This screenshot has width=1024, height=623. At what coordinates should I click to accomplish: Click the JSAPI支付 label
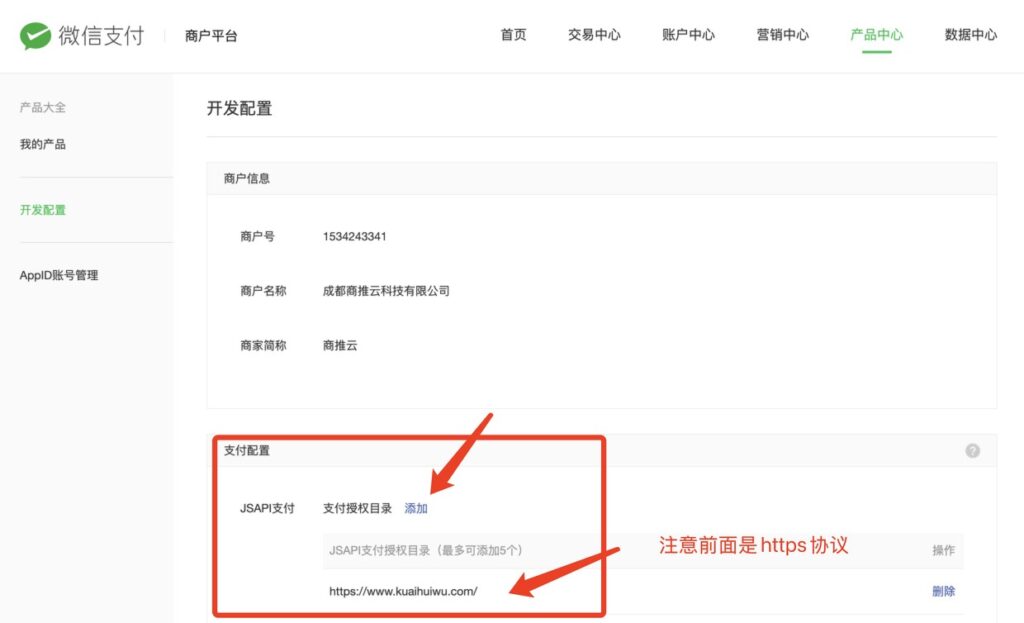(x=267, y=508)
